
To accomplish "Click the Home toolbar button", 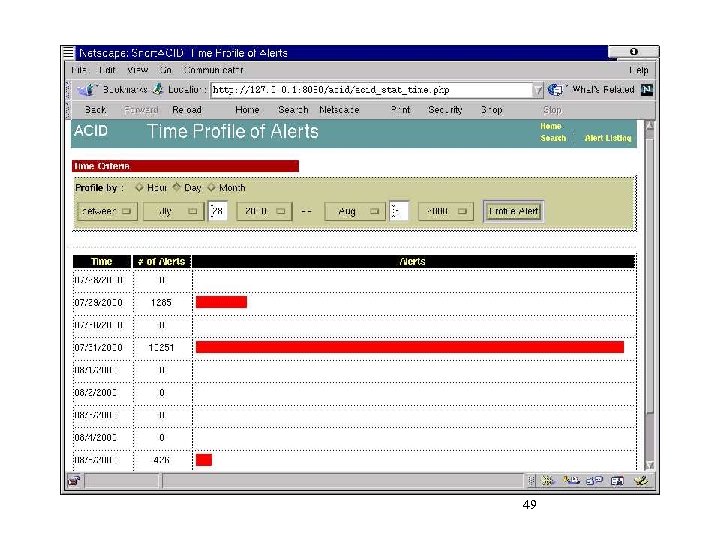I will pyautogui.click(x=247, y=110).
